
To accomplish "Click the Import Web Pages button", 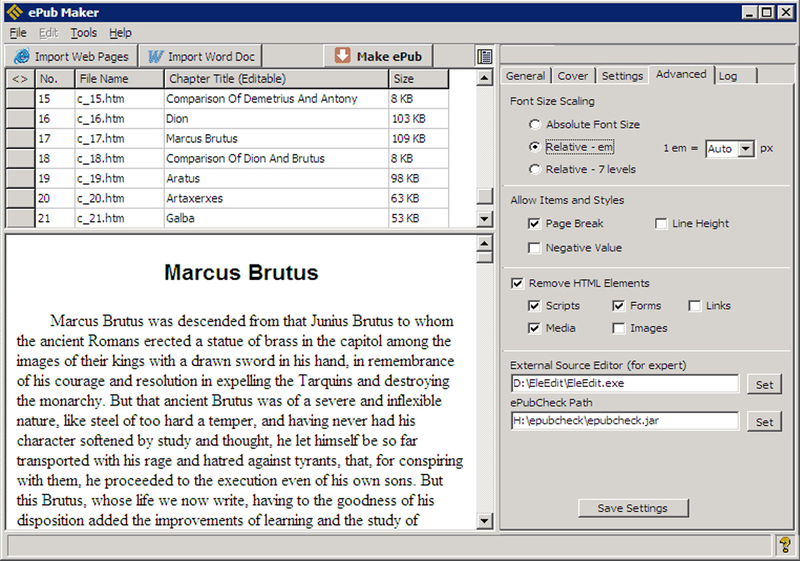I will 71,56.
